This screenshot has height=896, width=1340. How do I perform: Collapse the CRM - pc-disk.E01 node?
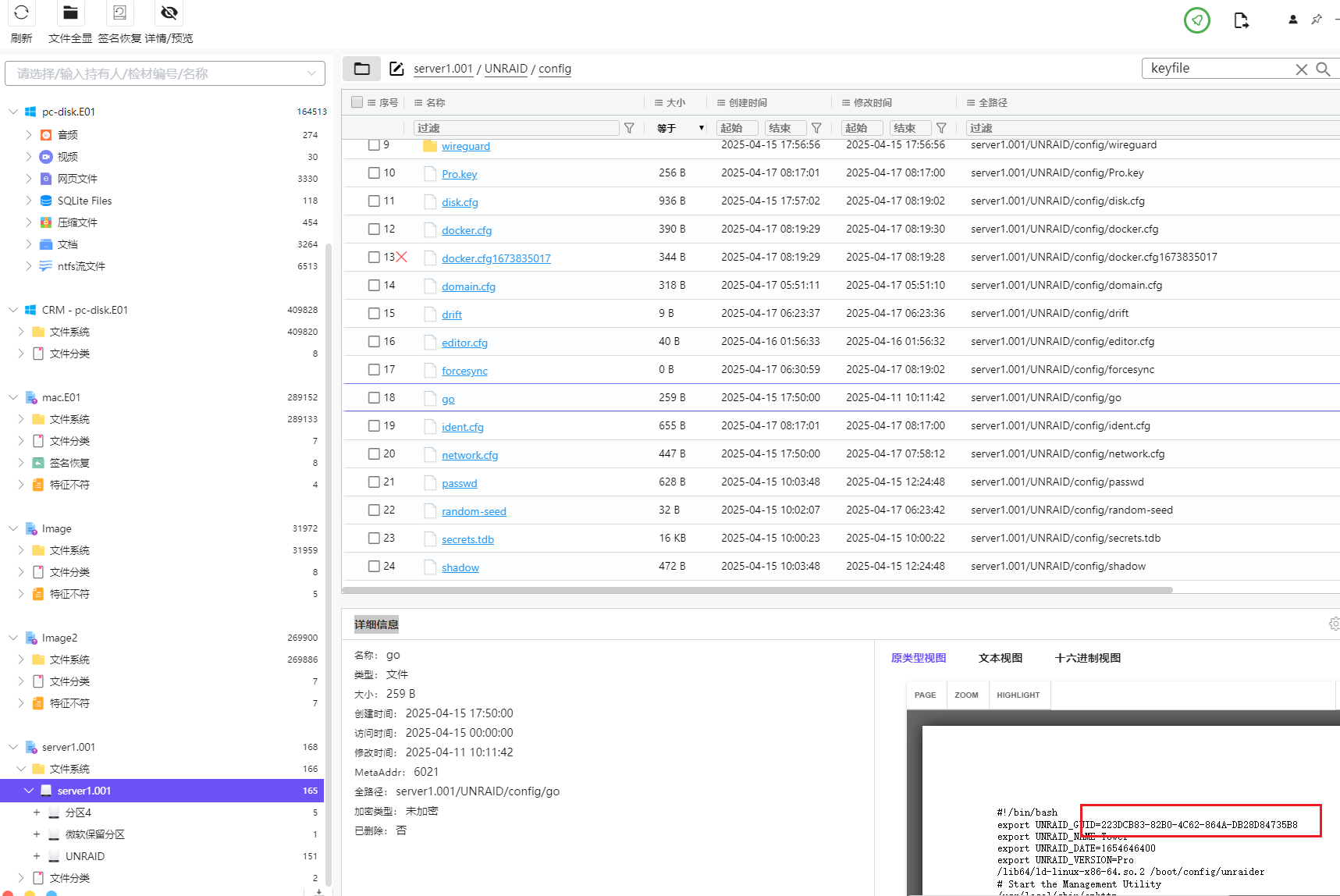[x=13, y=310]
